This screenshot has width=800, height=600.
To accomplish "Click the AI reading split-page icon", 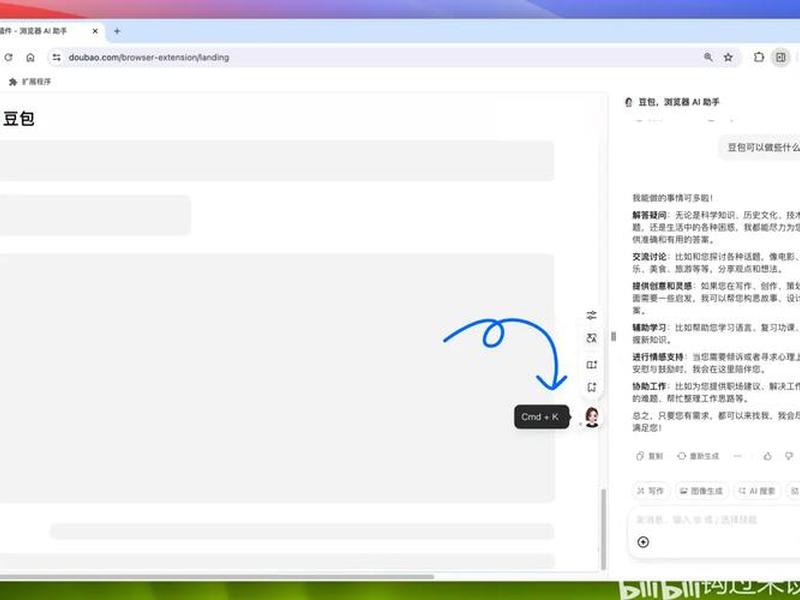I will click(x=591, y=364).
